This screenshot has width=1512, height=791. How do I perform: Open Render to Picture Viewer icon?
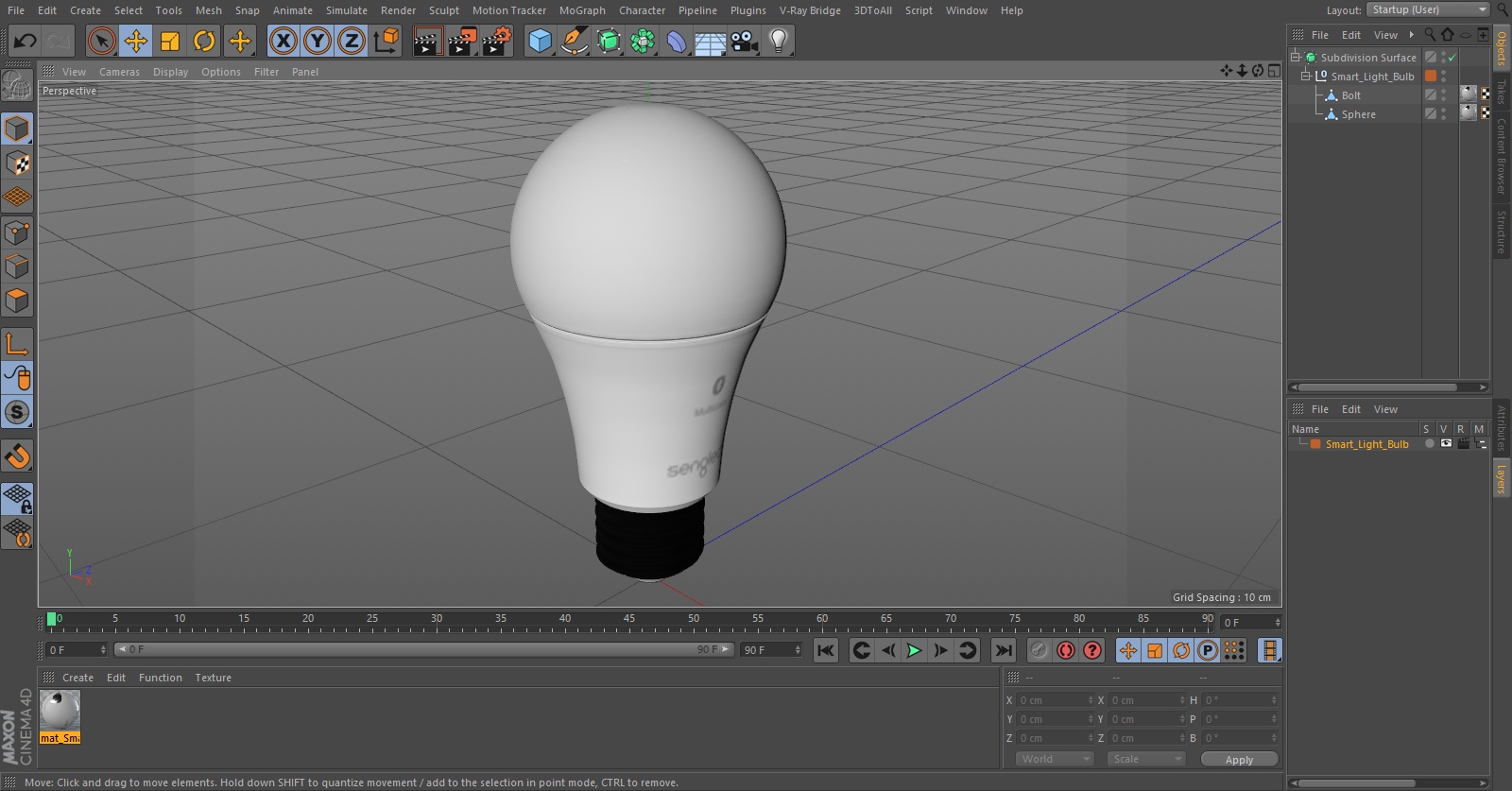[x=462, y=41]
